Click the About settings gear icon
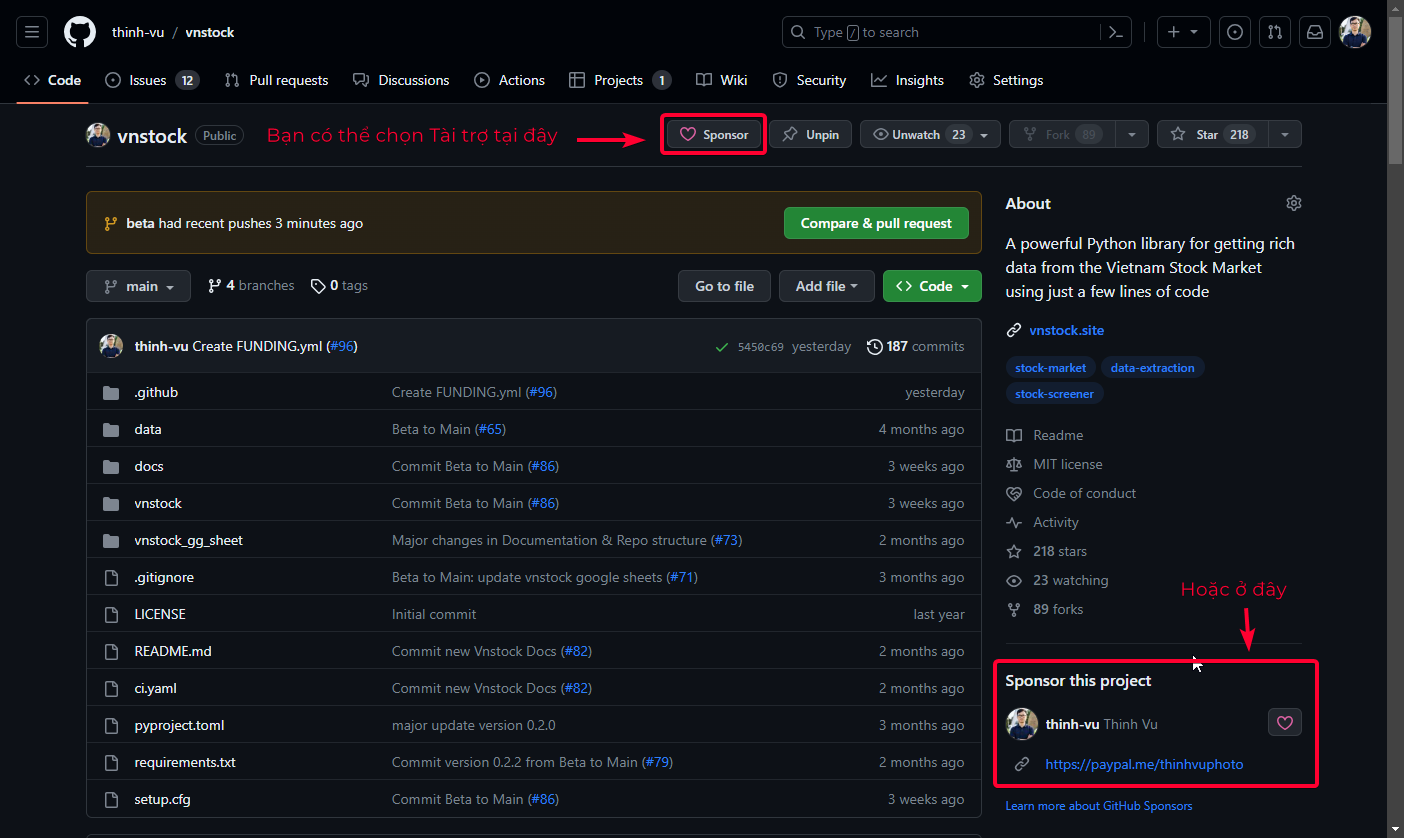 tap(1294, 203)
